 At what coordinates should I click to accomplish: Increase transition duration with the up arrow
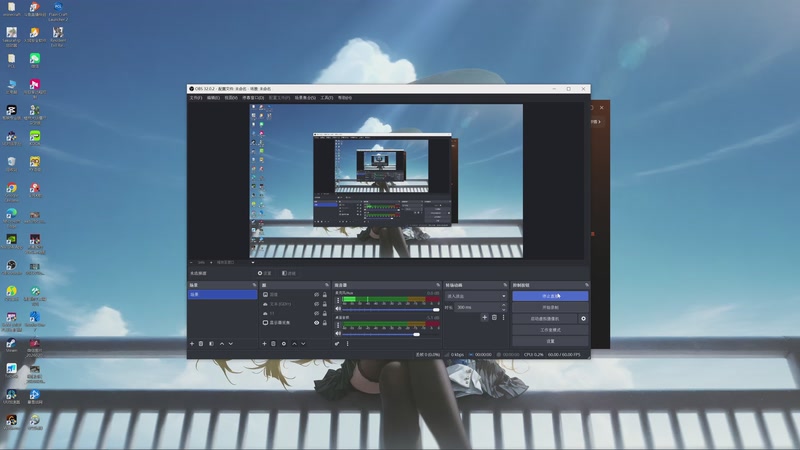click(x=504, y=305)
